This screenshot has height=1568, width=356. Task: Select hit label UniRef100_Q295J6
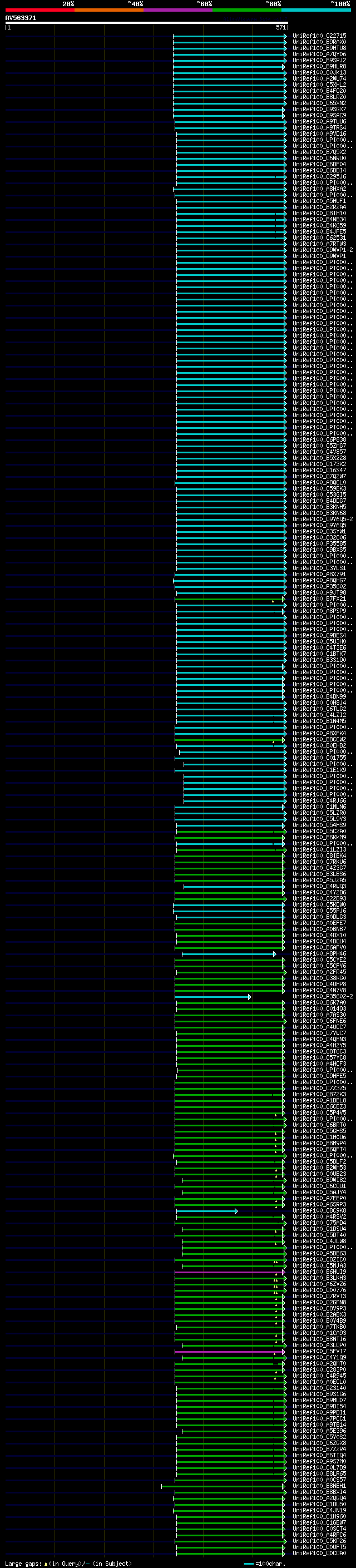pos(319,176)
